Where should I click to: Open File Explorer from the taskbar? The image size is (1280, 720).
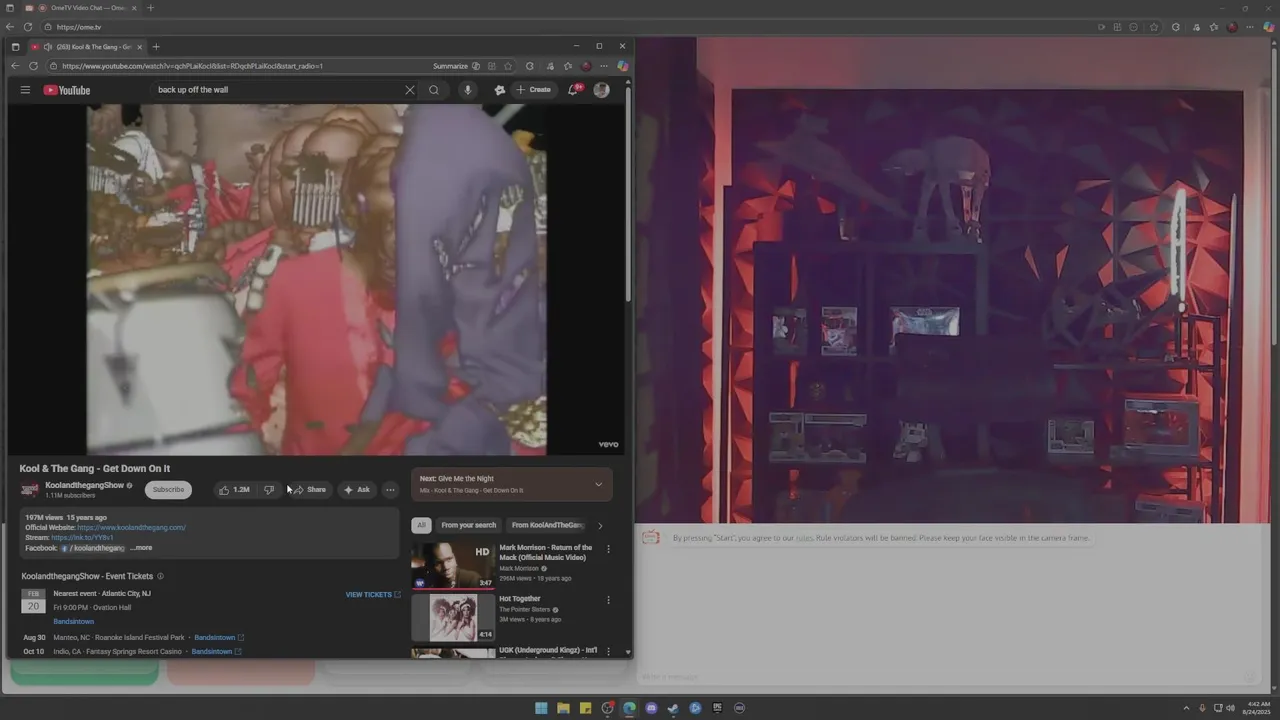pyautogui.click(x=563, y=708)
